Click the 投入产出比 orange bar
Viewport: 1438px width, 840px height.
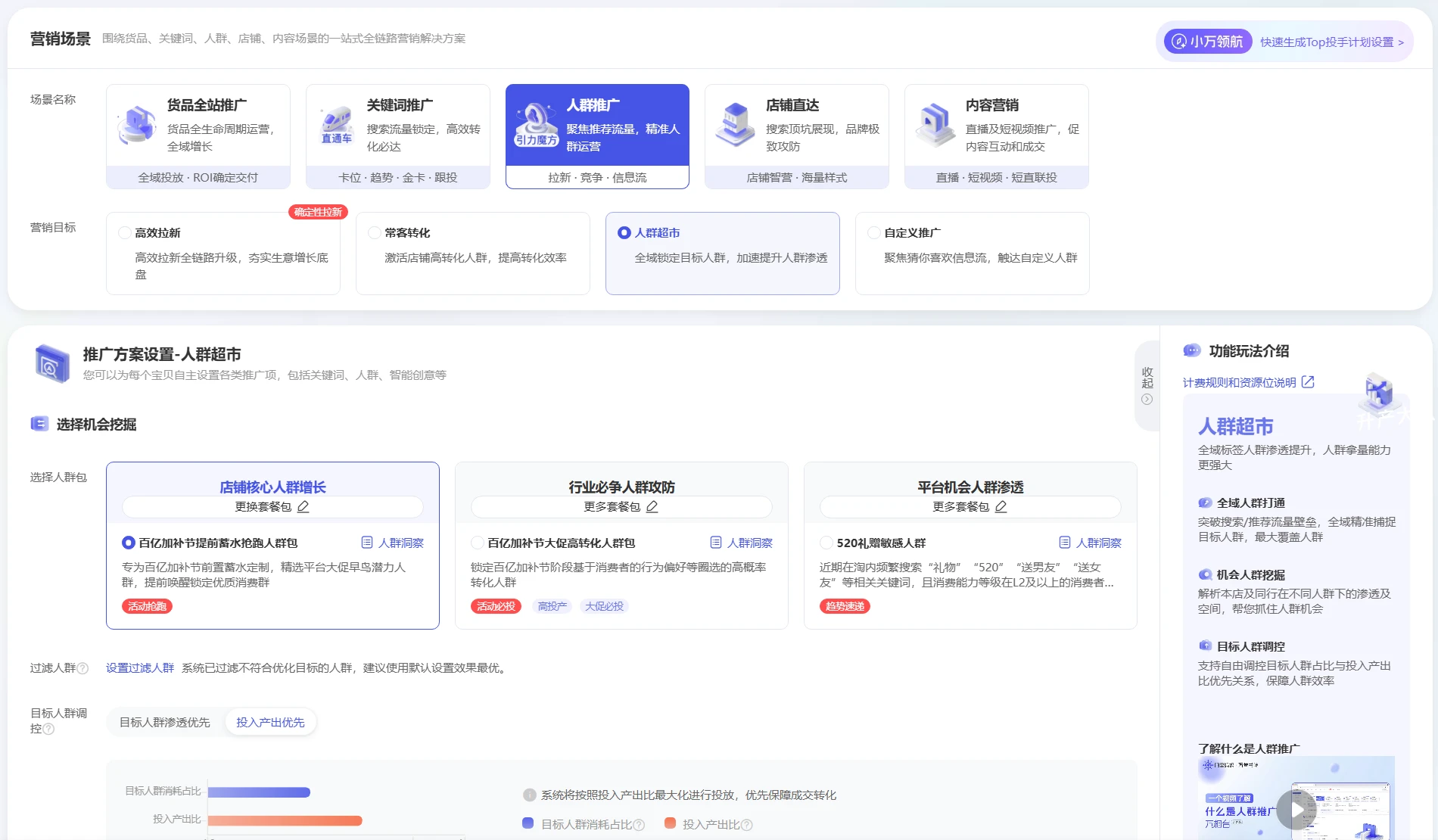pos(285,820)
